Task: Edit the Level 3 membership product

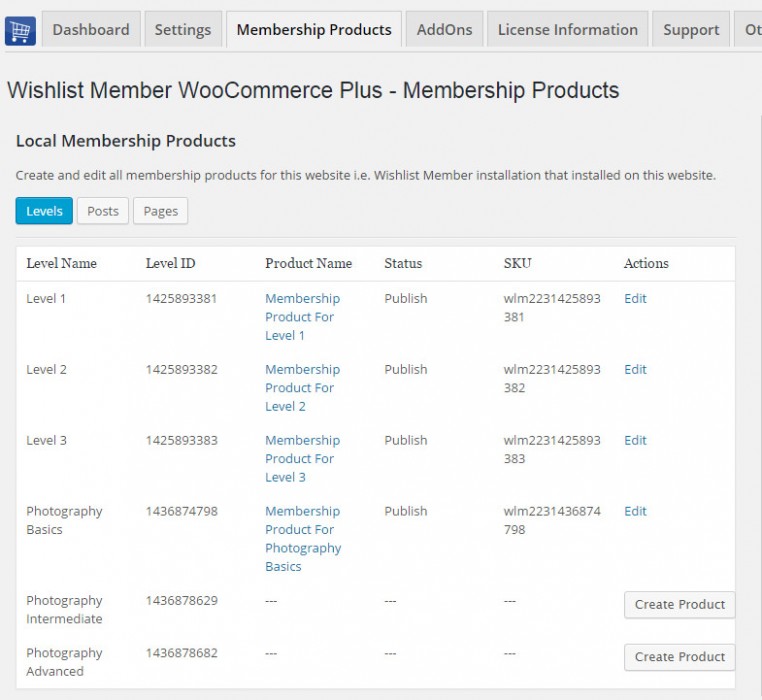Action: [x=635, y=441]
